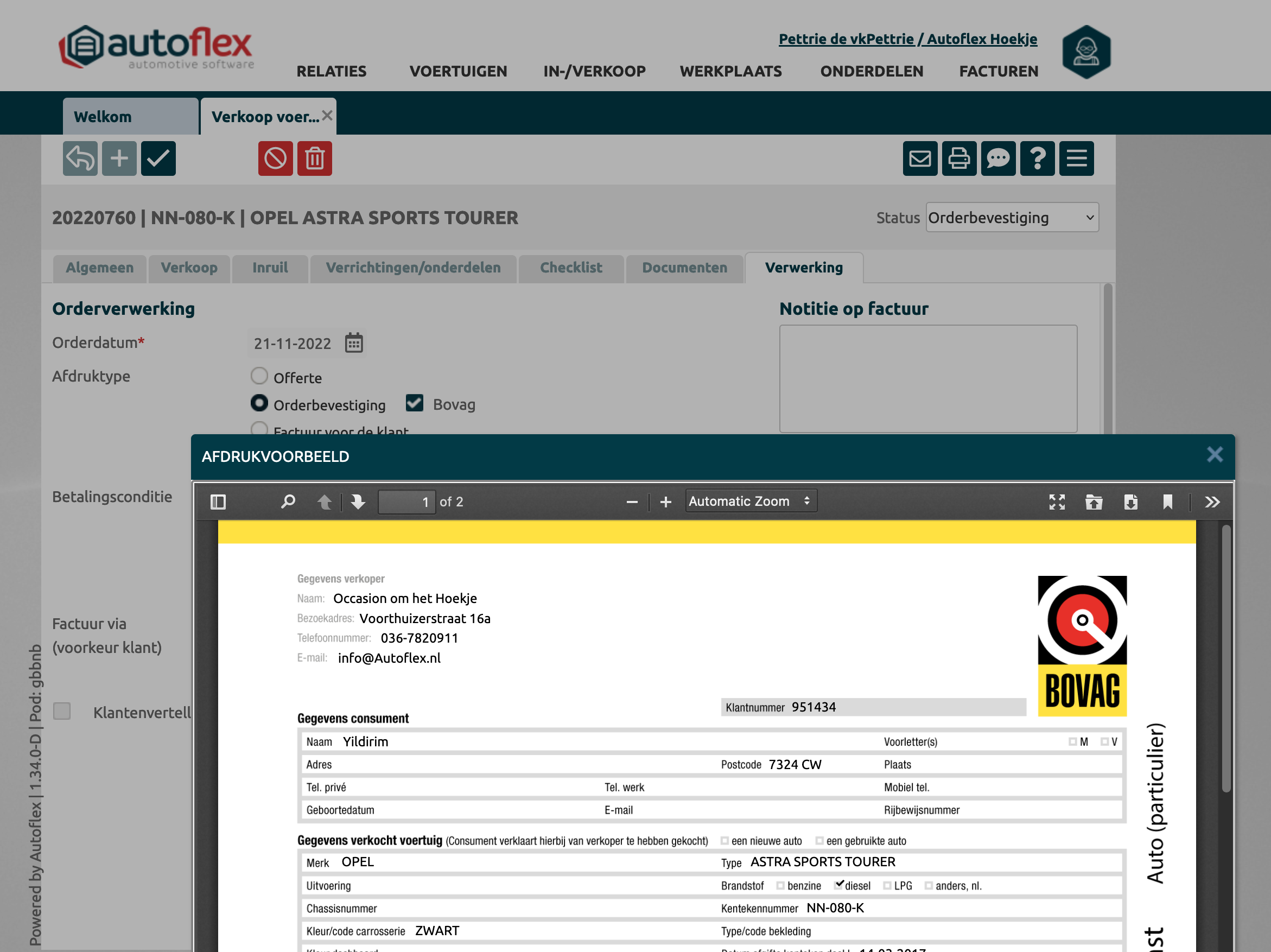This screenshot has height=952, width=1271.
Task: Expand PDF tools double-chevron menu
Action: tap(1212, 502)
